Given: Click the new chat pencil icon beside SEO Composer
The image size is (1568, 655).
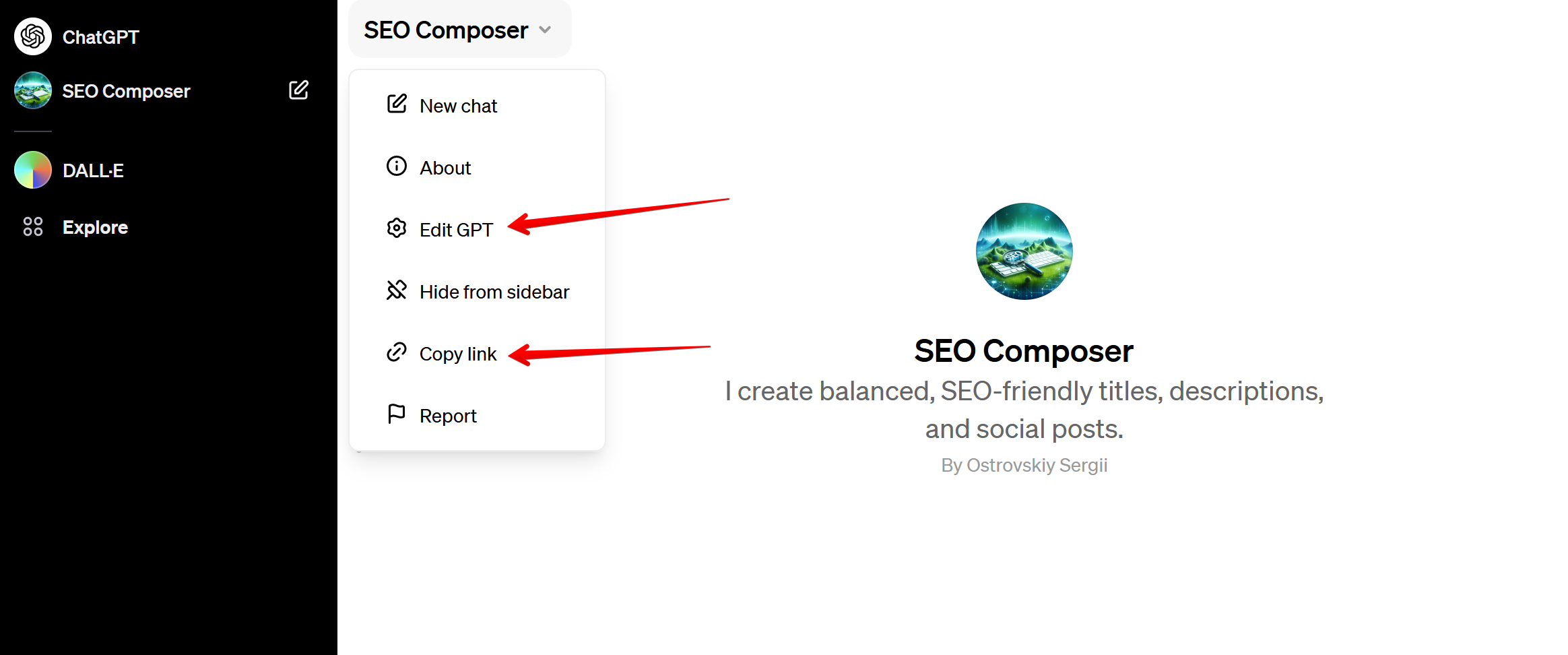Looking at the screenshot, I should point(298,90).
